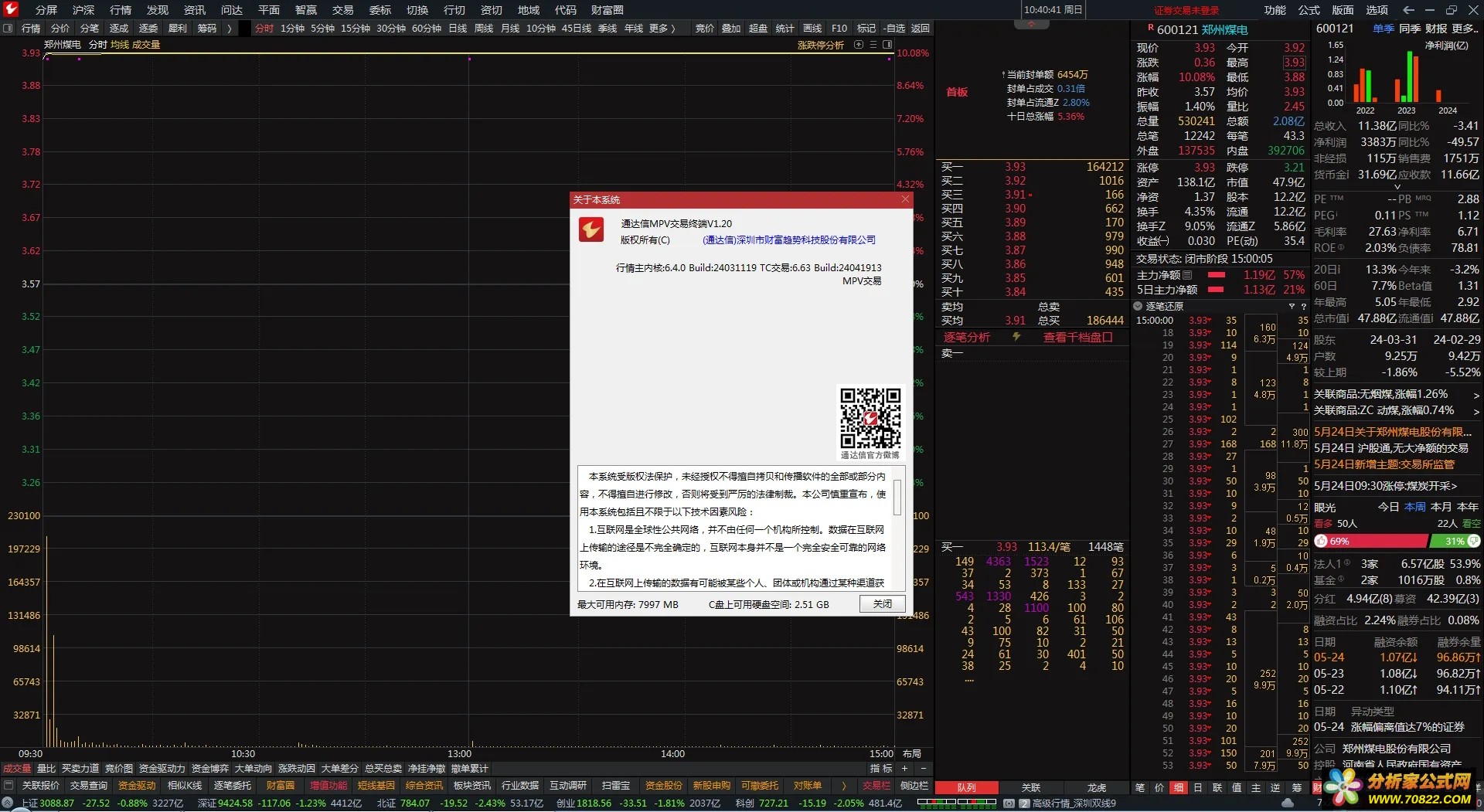Image resolution: width=1484 pixels, height=812 pixels.
Task: Select the 5分钟 period tab
Action: pos(322,29)
